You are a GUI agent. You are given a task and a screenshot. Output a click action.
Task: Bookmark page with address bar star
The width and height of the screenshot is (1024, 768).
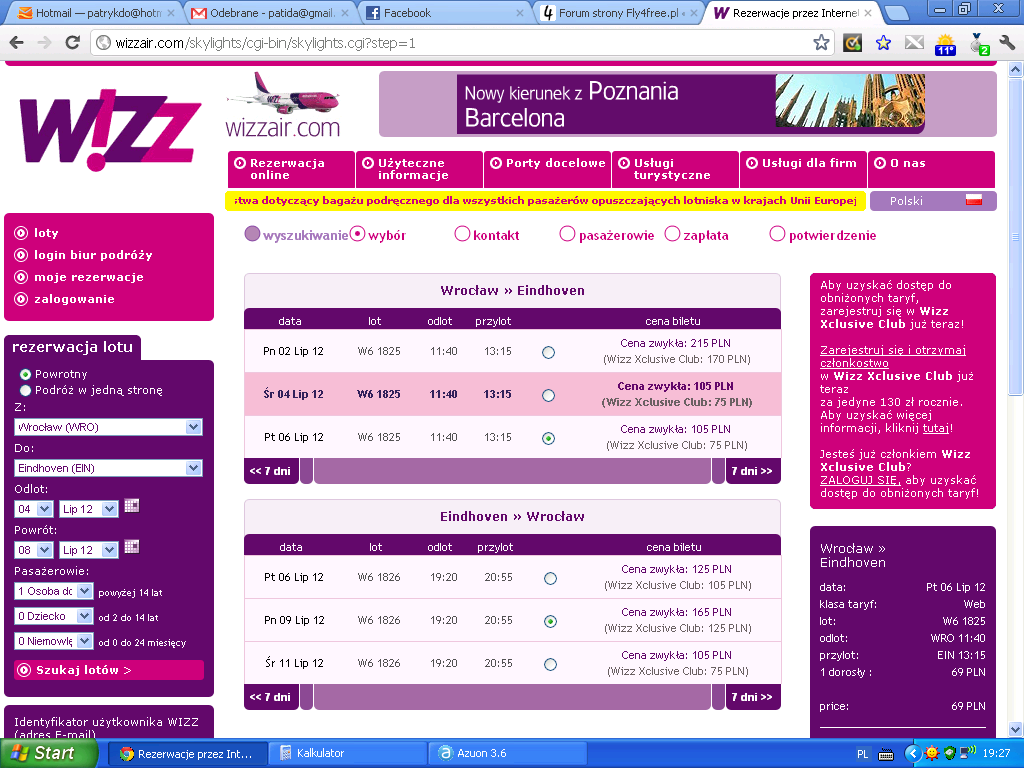pos(821,43)
